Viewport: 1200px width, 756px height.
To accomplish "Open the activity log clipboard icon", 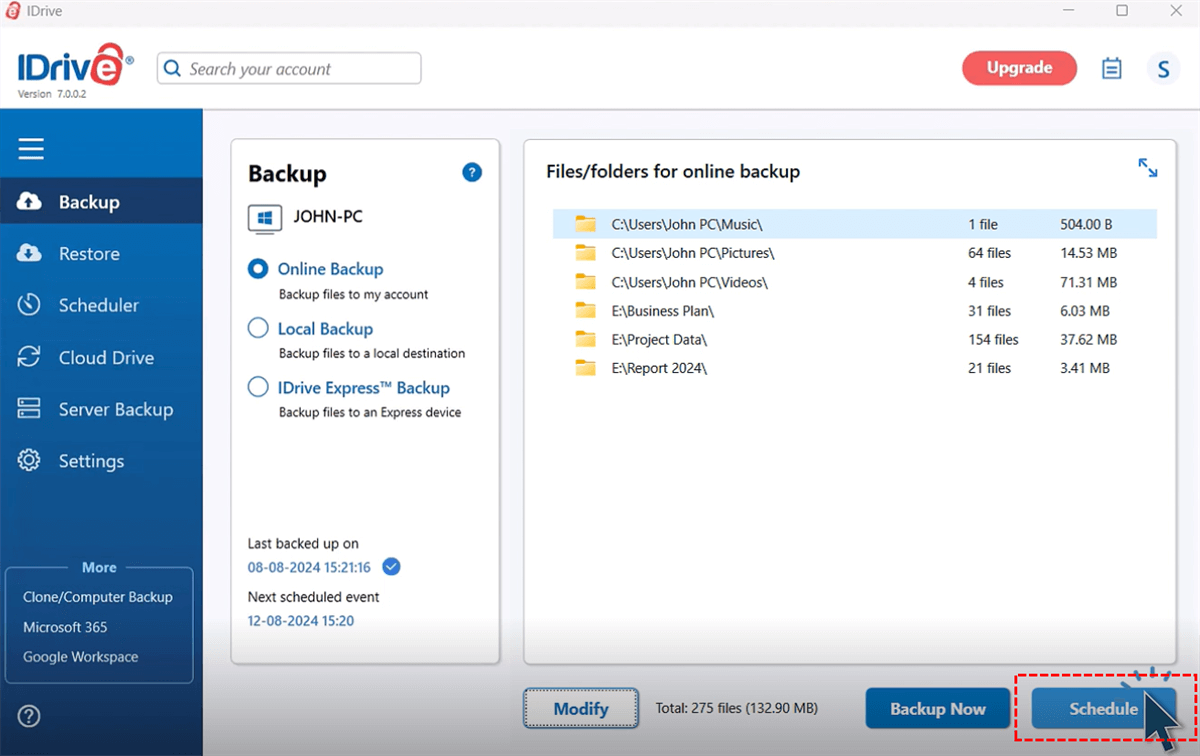I will pos(1111,69).
